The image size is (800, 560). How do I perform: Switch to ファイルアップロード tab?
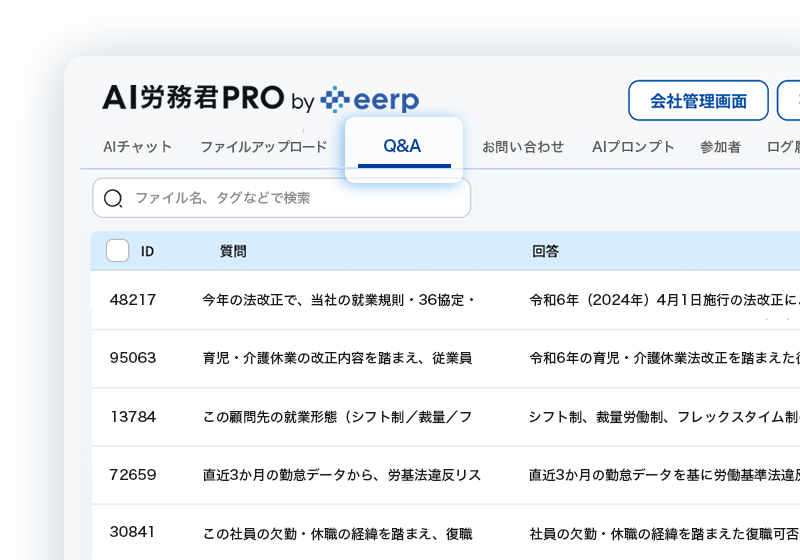click(x=263, y=147)
